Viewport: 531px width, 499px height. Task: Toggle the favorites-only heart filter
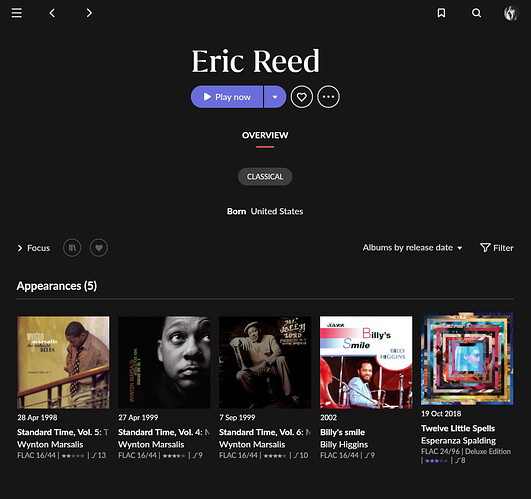(99, 248)
